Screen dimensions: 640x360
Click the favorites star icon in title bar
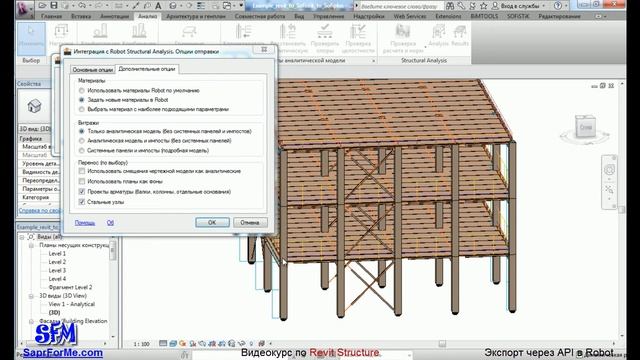(x=484, y=6)
